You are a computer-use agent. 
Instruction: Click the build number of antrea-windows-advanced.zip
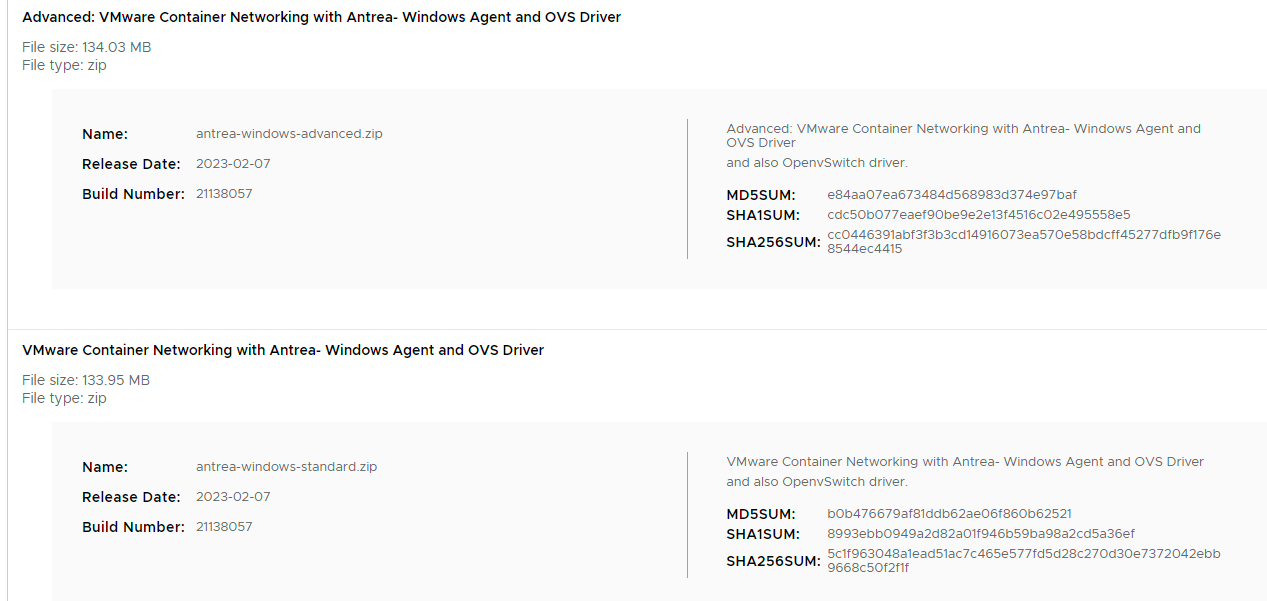[224, 194]
